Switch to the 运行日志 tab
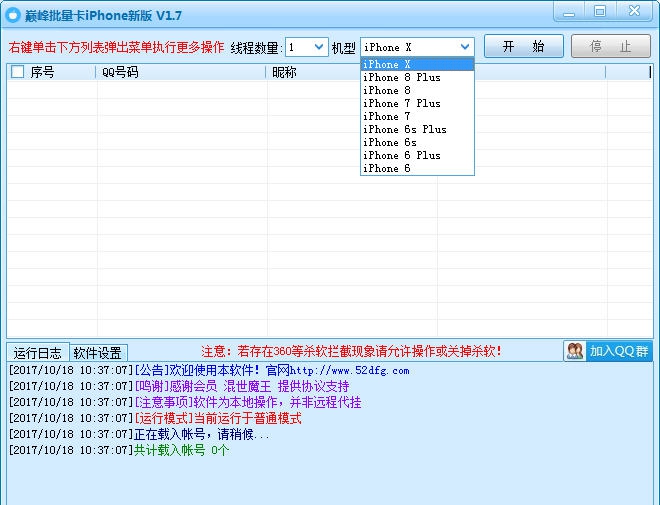660x505 pixels. click(x=38, y=353)
